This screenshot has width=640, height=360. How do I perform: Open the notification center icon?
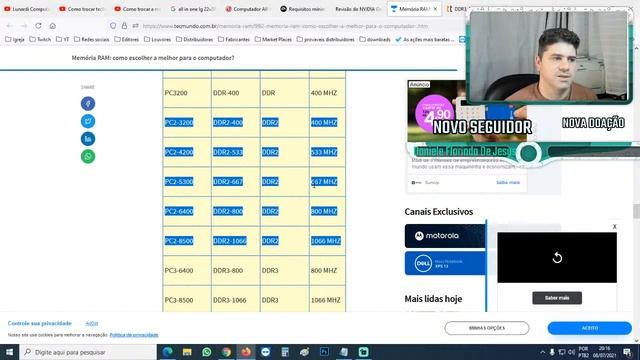pos(627,352)
